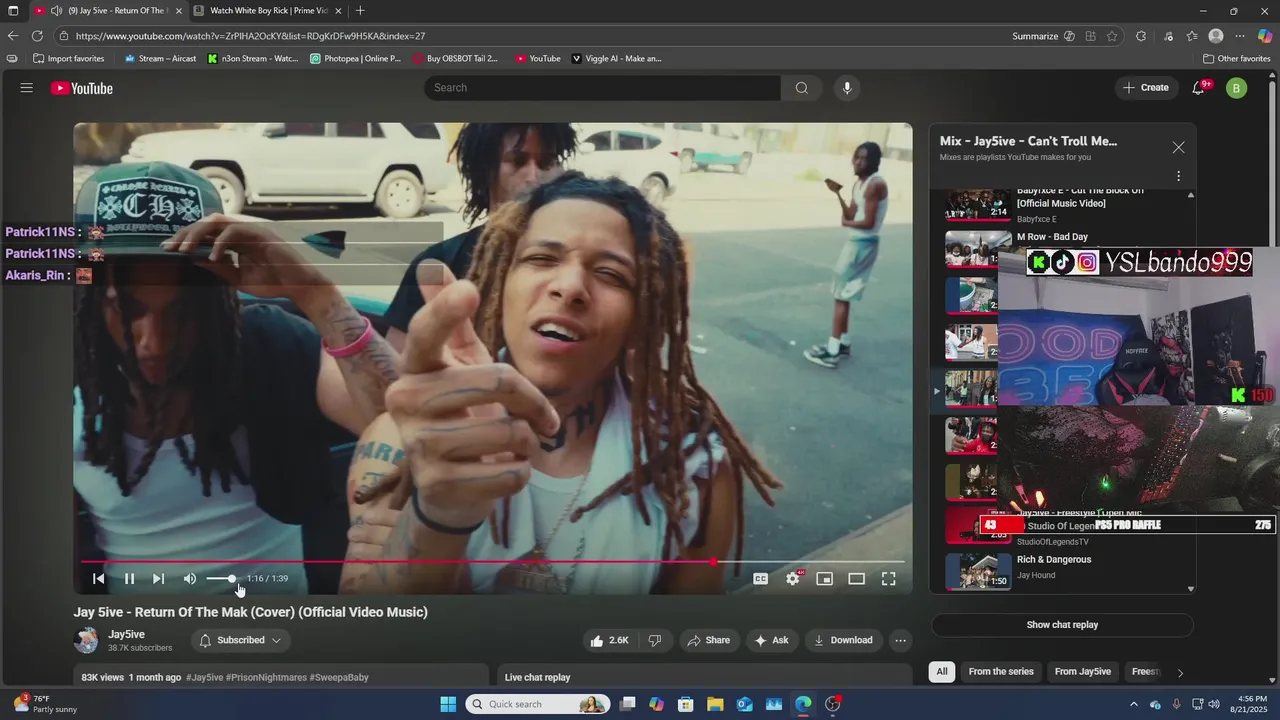Show hidden system tray icons
The height and width of the screenshot is (720, 1280).
click(x=1133, y=704)
